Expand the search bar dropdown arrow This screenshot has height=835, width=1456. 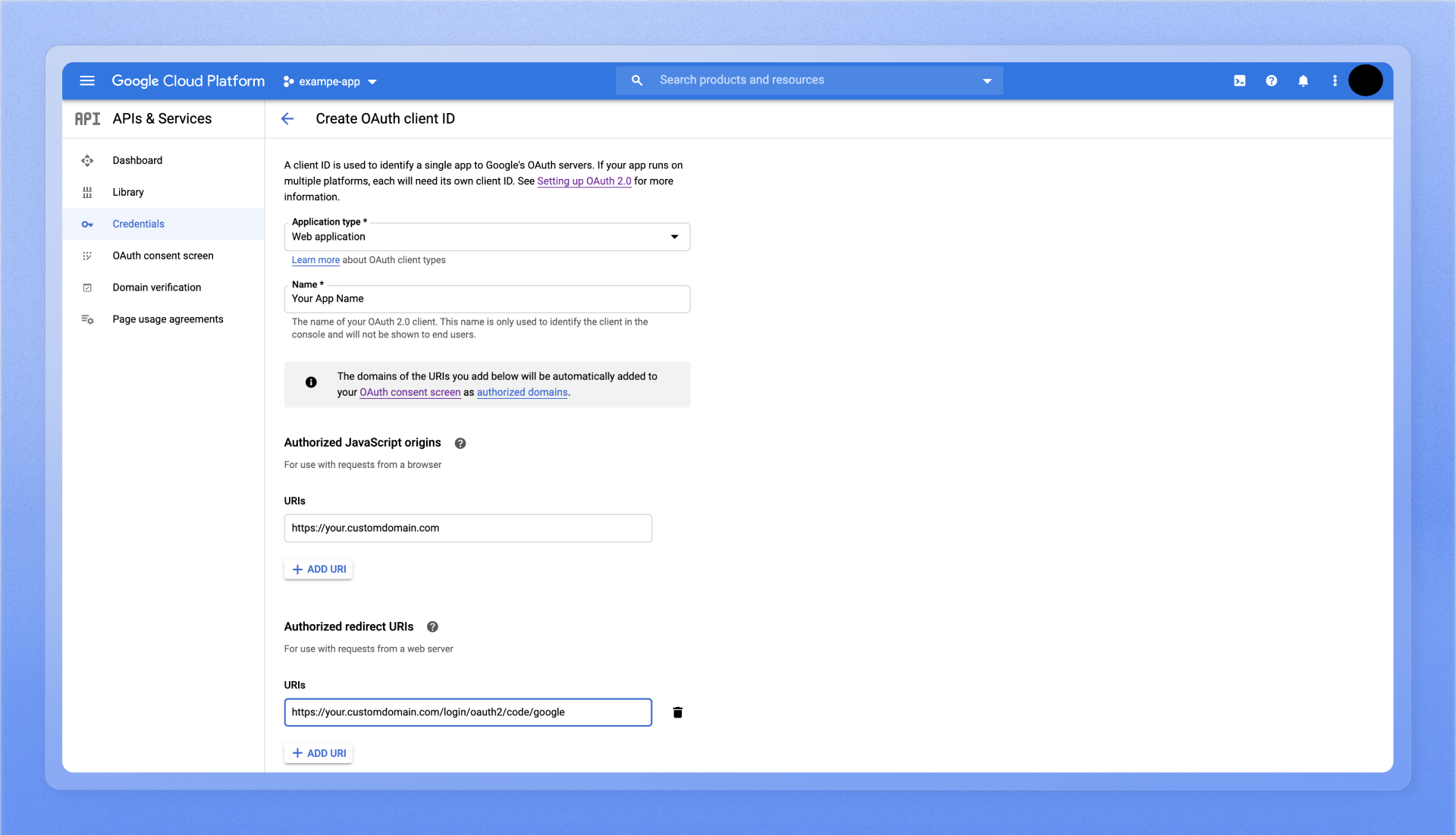[987, 81]
